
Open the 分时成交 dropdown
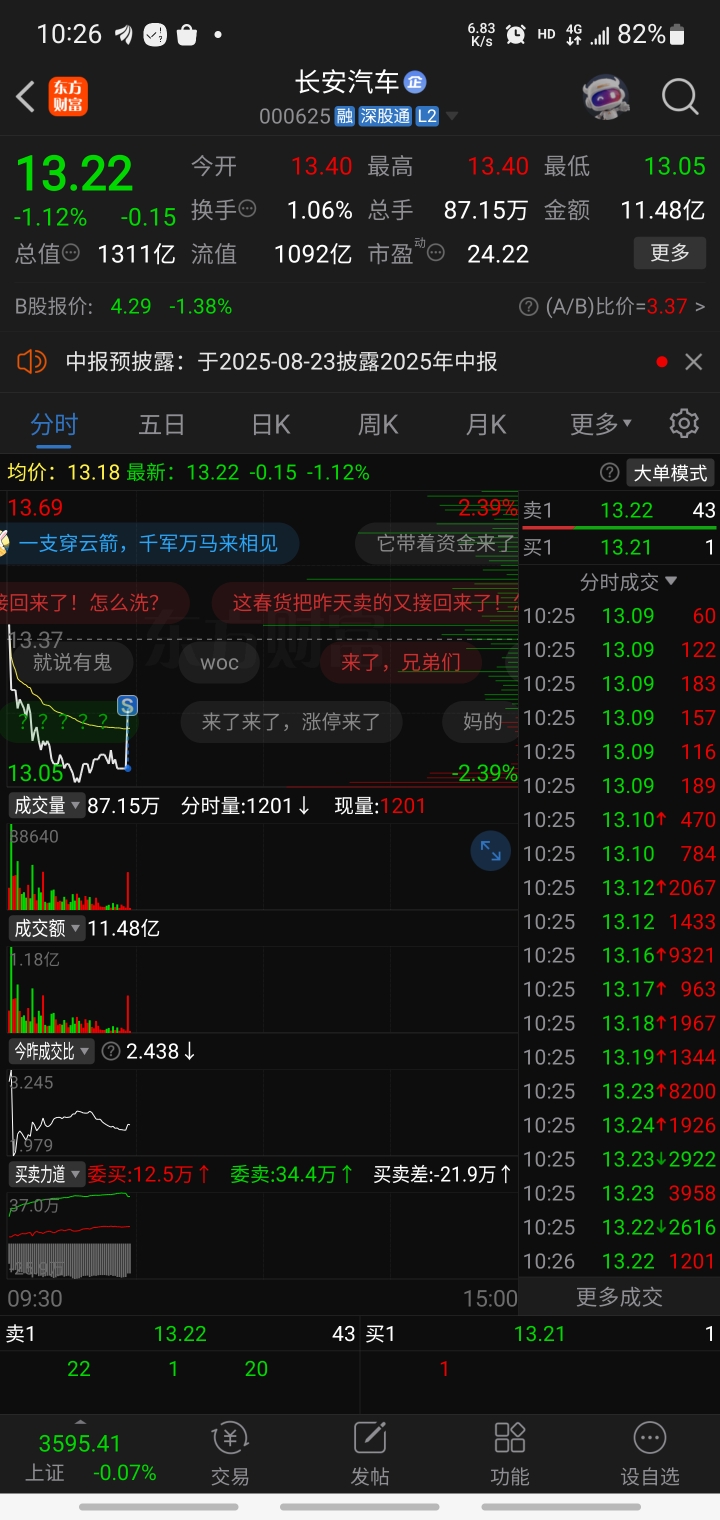click(x=628, y=581)
